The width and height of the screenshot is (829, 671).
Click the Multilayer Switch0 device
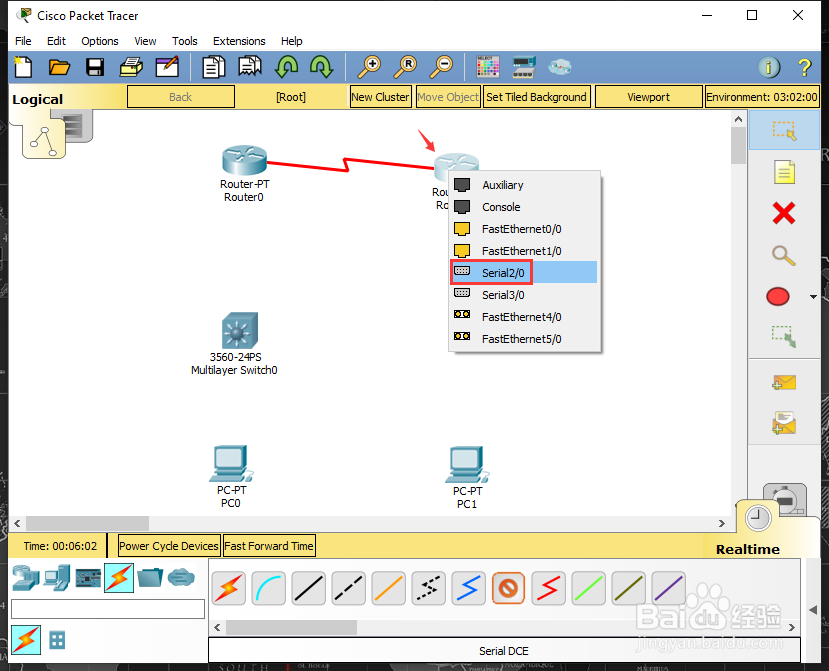click(239, 330)
